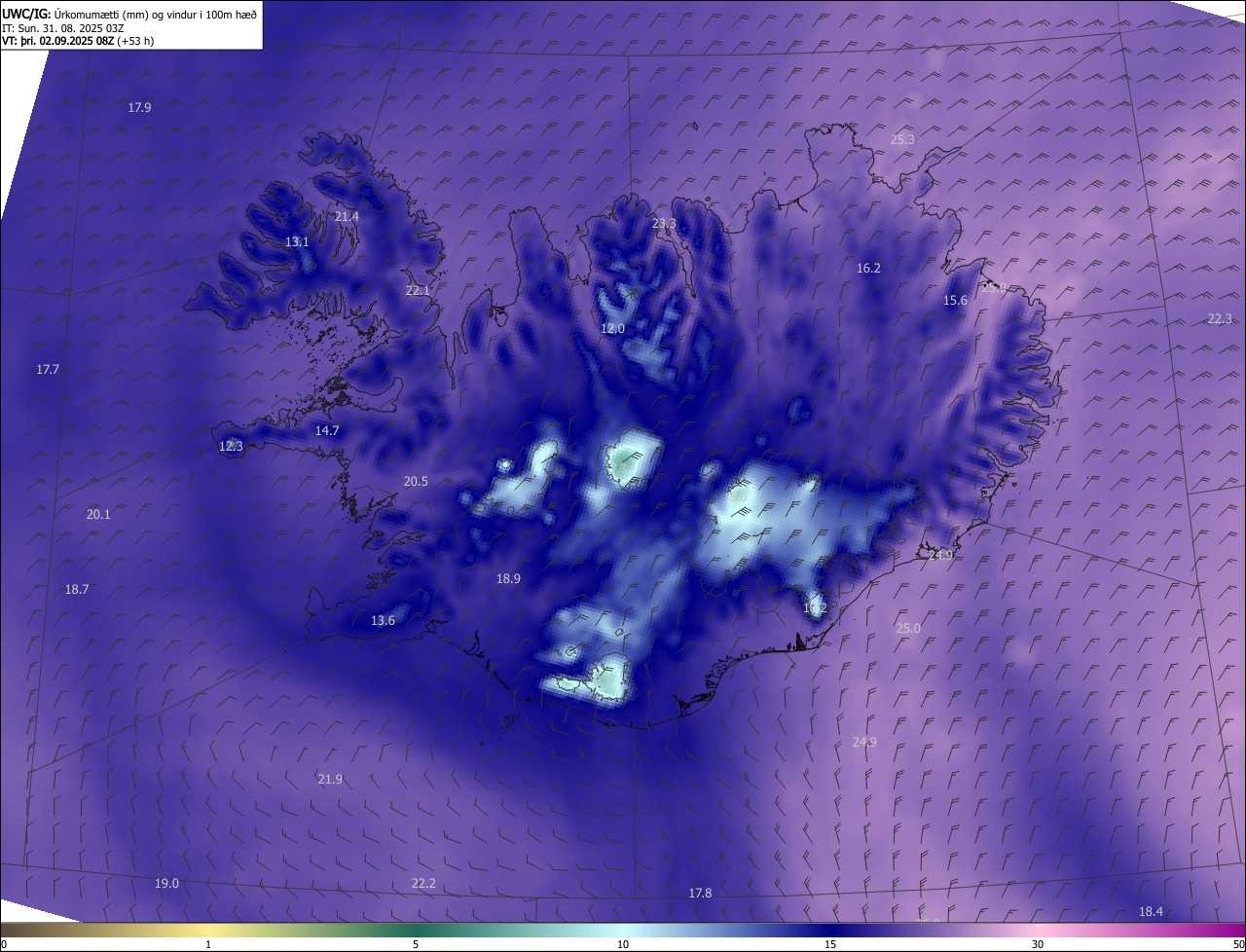Click the colorbar tick label 0
The height and width of the screenshot is (952, 1246).
coord(4,944)
